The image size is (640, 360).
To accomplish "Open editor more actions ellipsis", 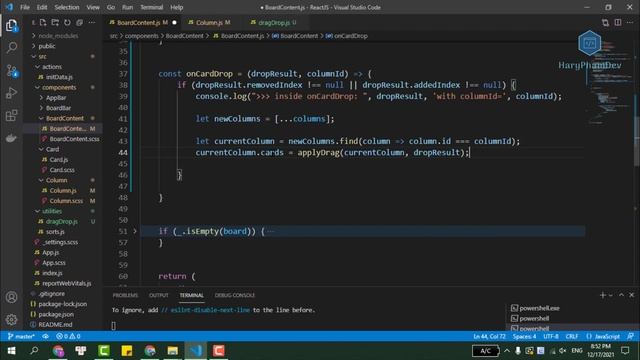I will 630,22.
